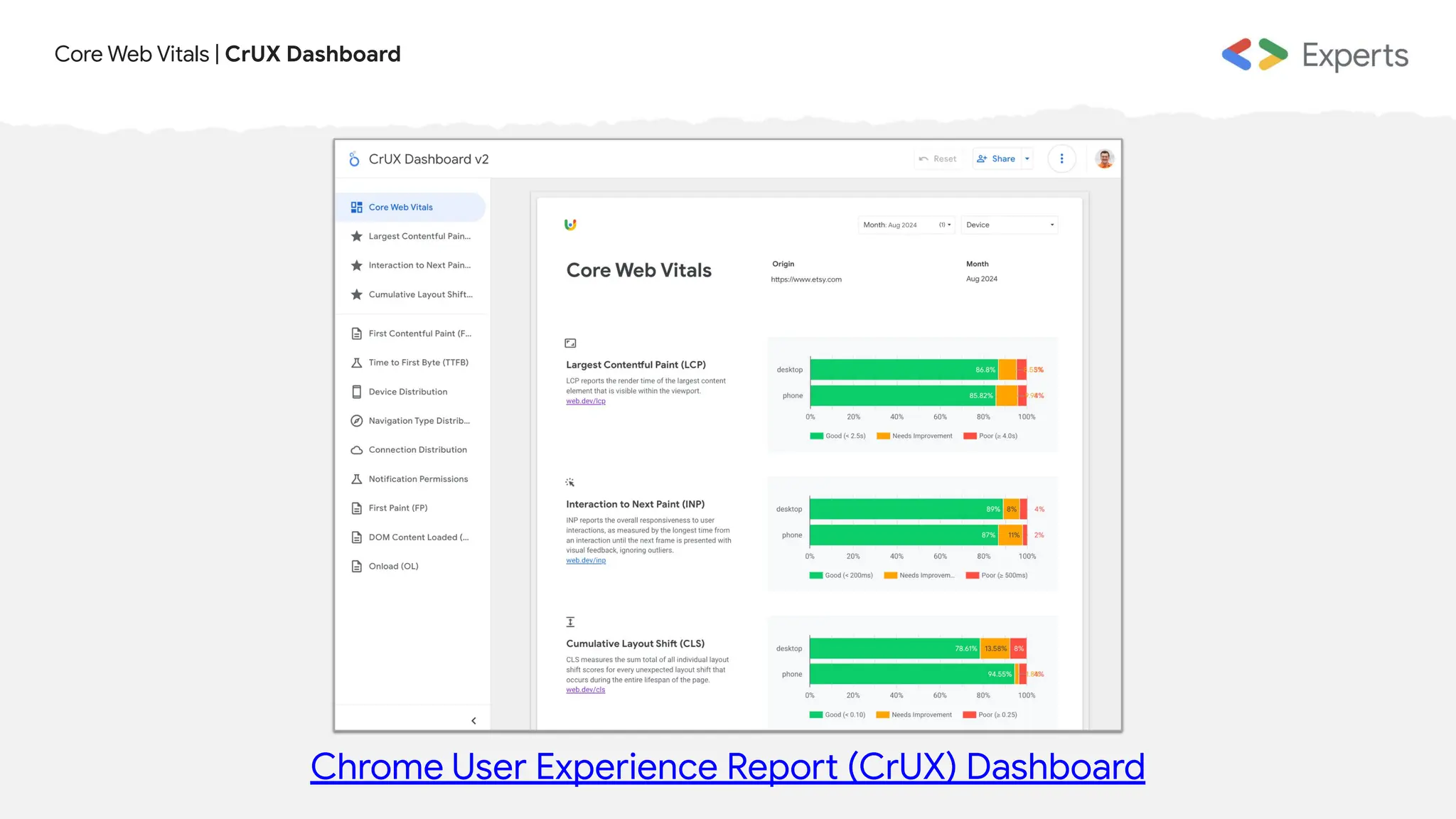Click the LCP desktop green 86.8% bar
The width and height of the screenshot is (1456, 819).
[904, 370]
